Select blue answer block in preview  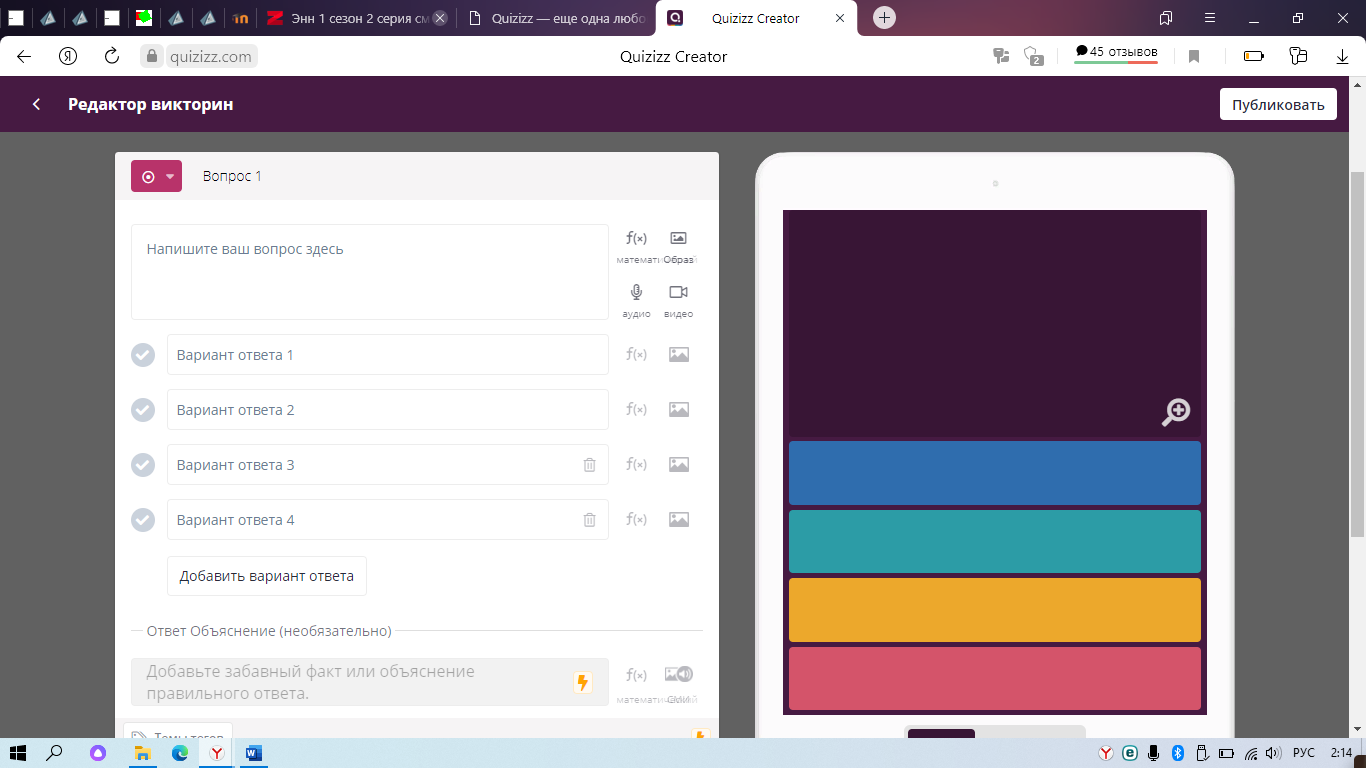coord(995,473)
